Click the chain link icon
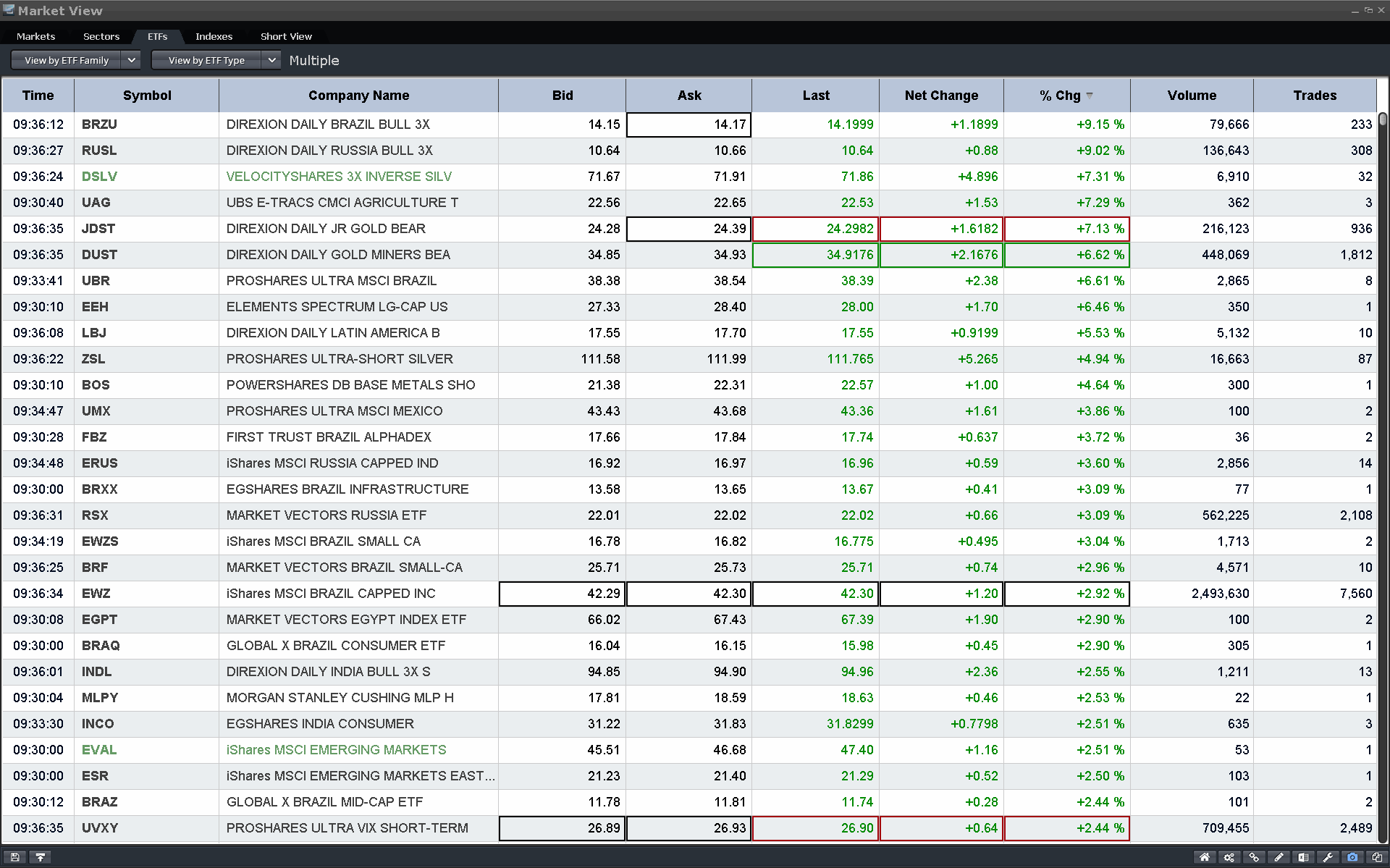 [x=1254, y=857]
